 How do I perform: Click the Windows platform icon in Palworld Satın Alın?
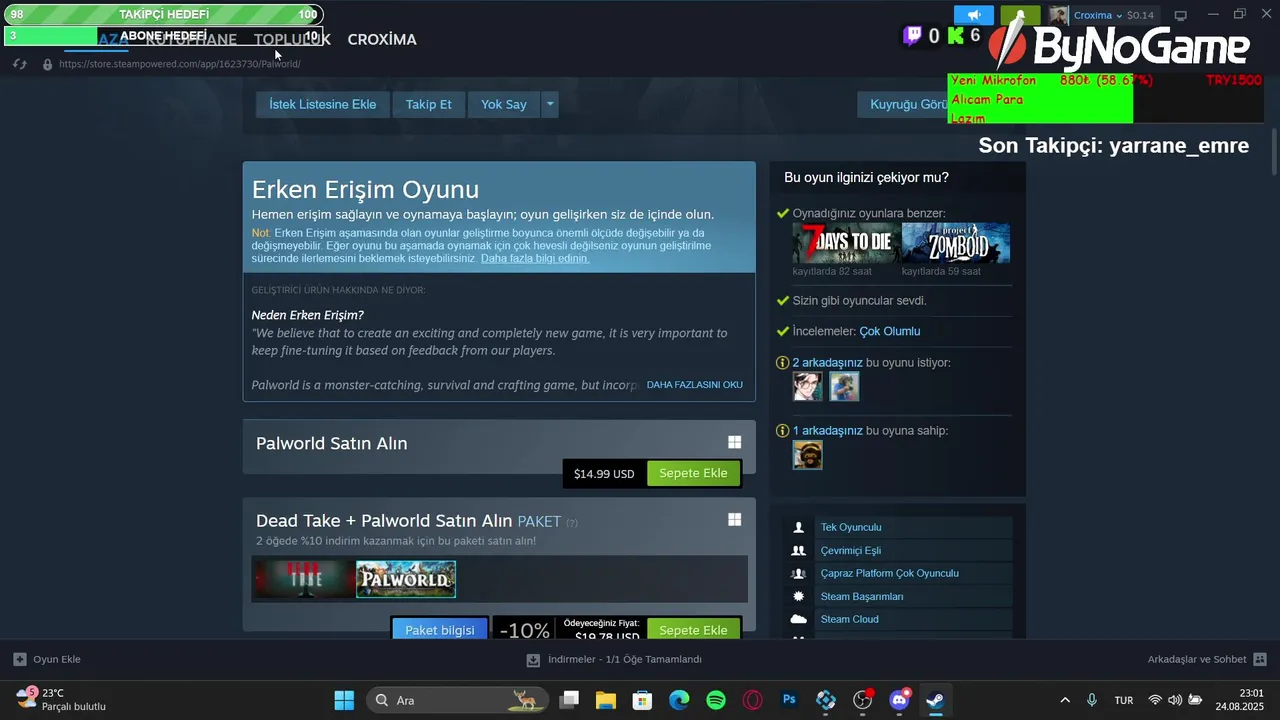(734, 442)
